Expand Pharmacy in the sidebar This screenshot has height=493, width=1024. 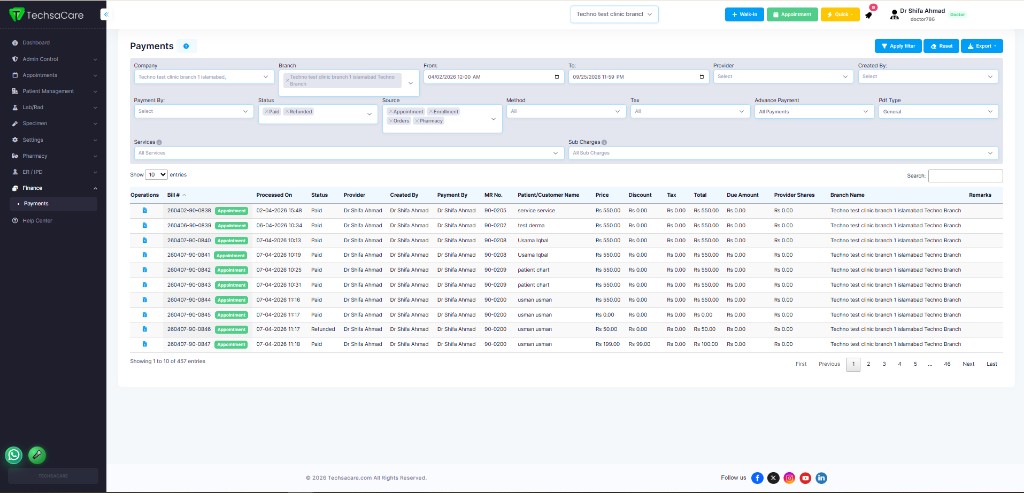(54, 156)
